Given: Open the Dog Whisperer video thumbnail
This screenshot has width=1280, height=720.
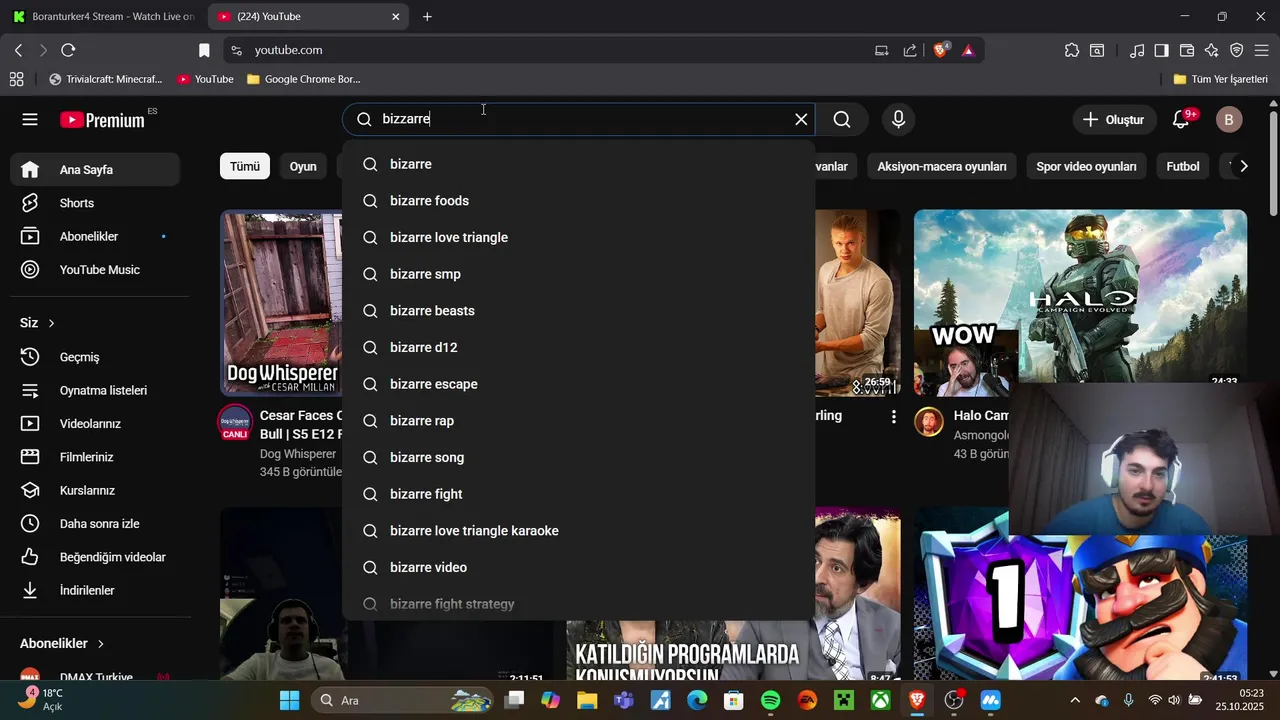Looking at the screenshot, I should 281,303.
